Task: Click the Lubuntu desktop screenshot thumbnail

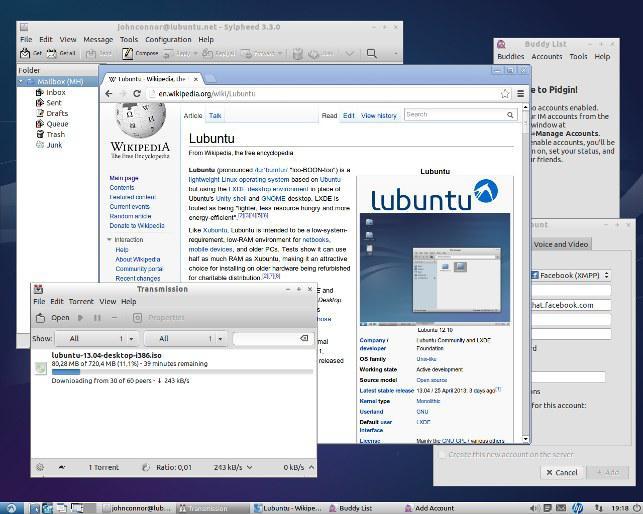Action: (435, 269)
